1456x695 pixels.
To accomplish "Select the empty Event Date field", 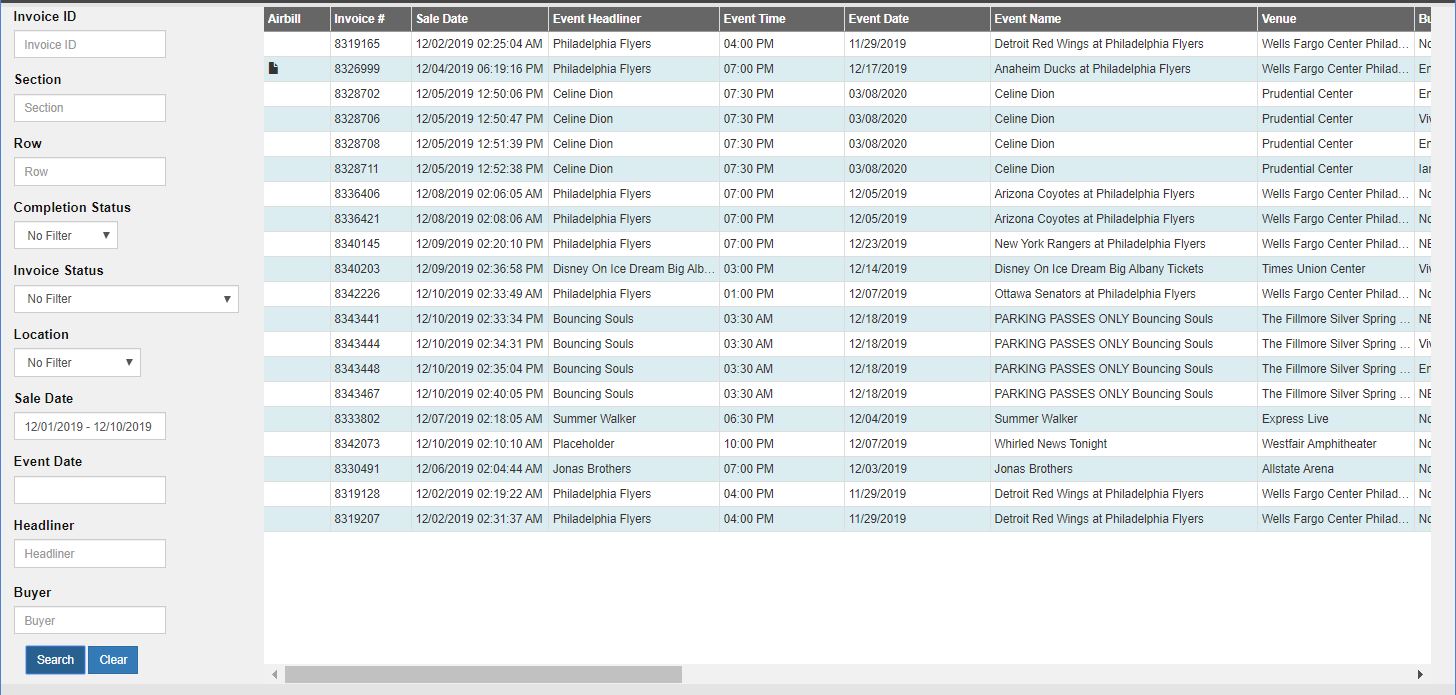I will point(89,490).
